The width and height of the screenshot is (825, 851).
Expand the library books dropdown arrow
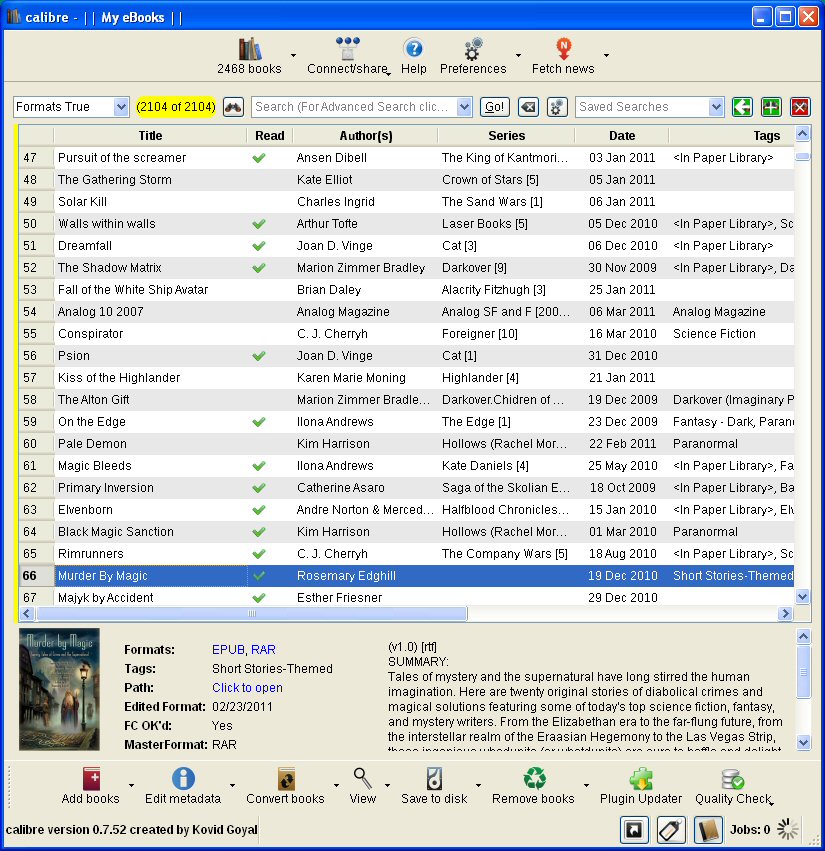(294, 55)
